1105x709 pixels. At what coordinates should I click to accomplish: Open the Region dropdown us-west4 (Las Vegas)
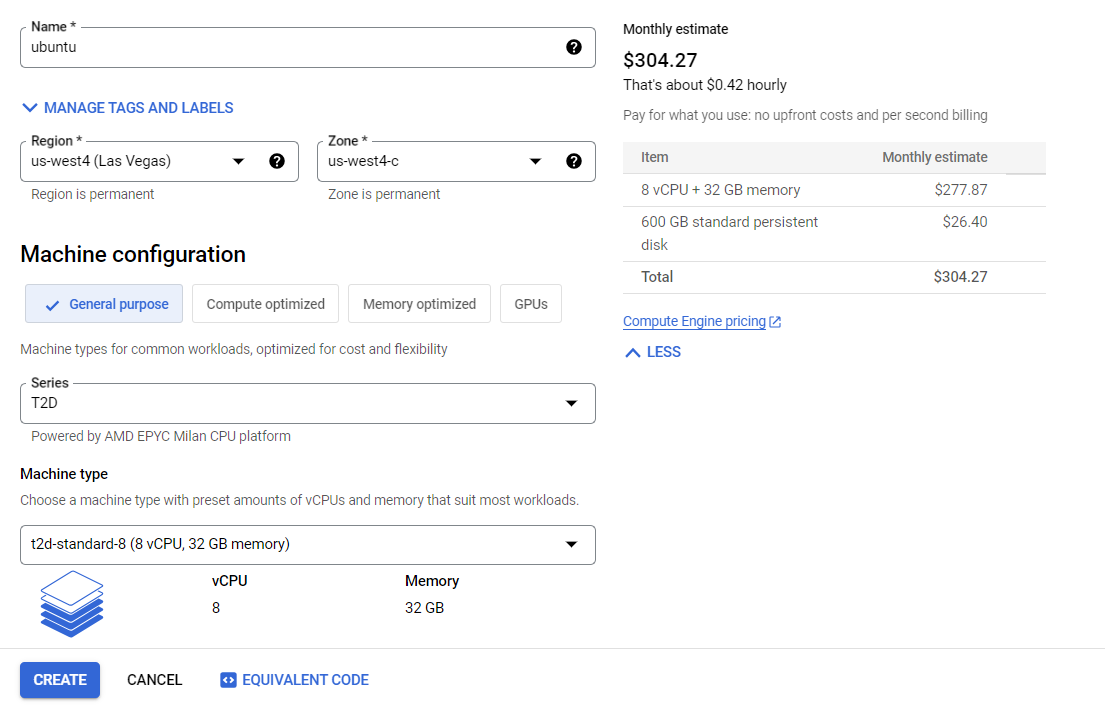click(140, 161)
